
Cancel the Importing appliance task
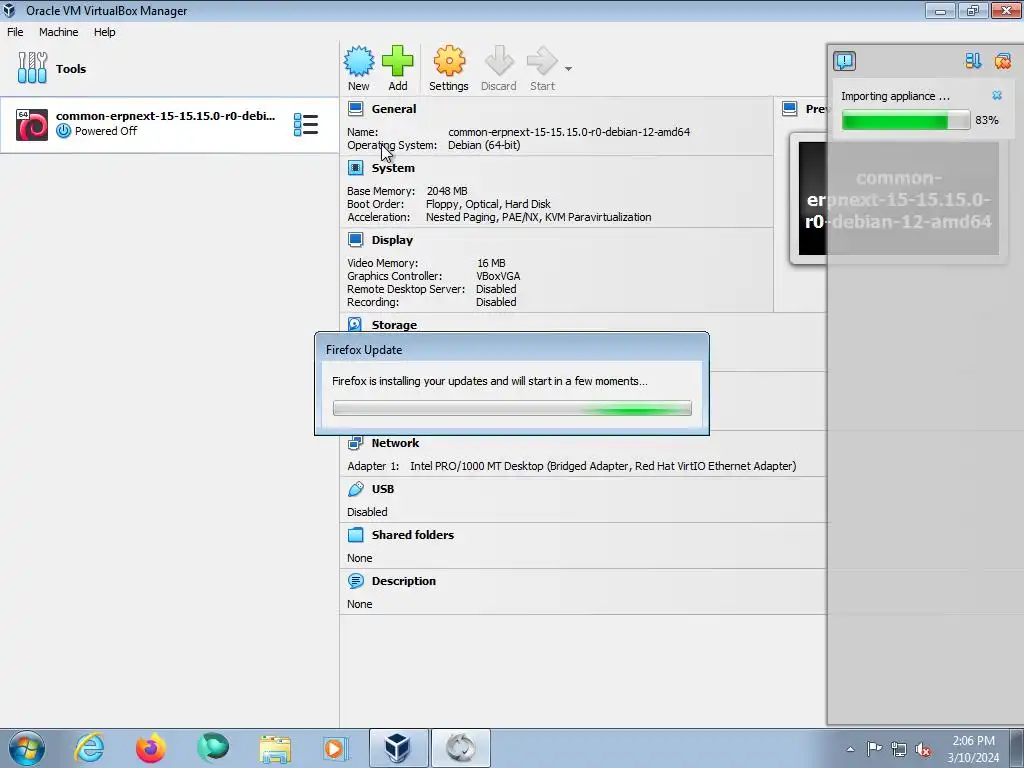point(997,95)
